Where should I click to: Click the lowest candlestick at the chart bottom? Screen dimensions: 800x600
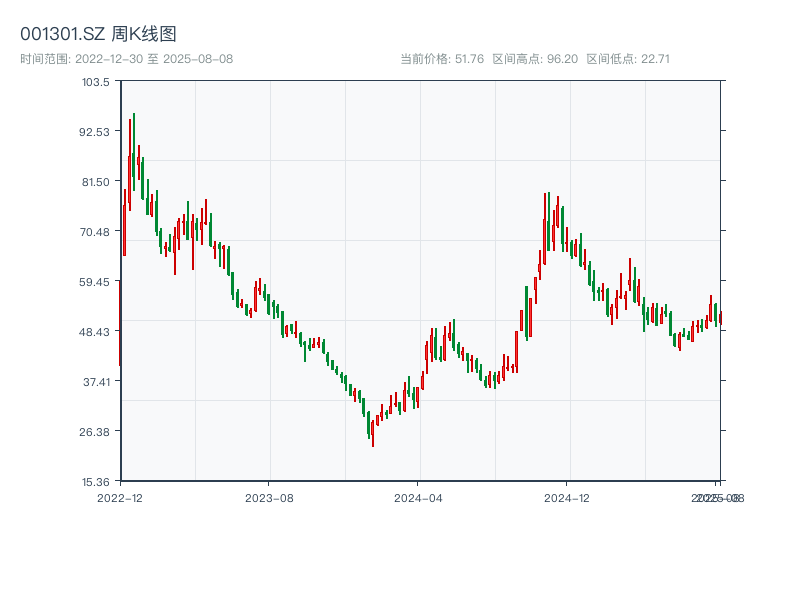pos(373,432)
